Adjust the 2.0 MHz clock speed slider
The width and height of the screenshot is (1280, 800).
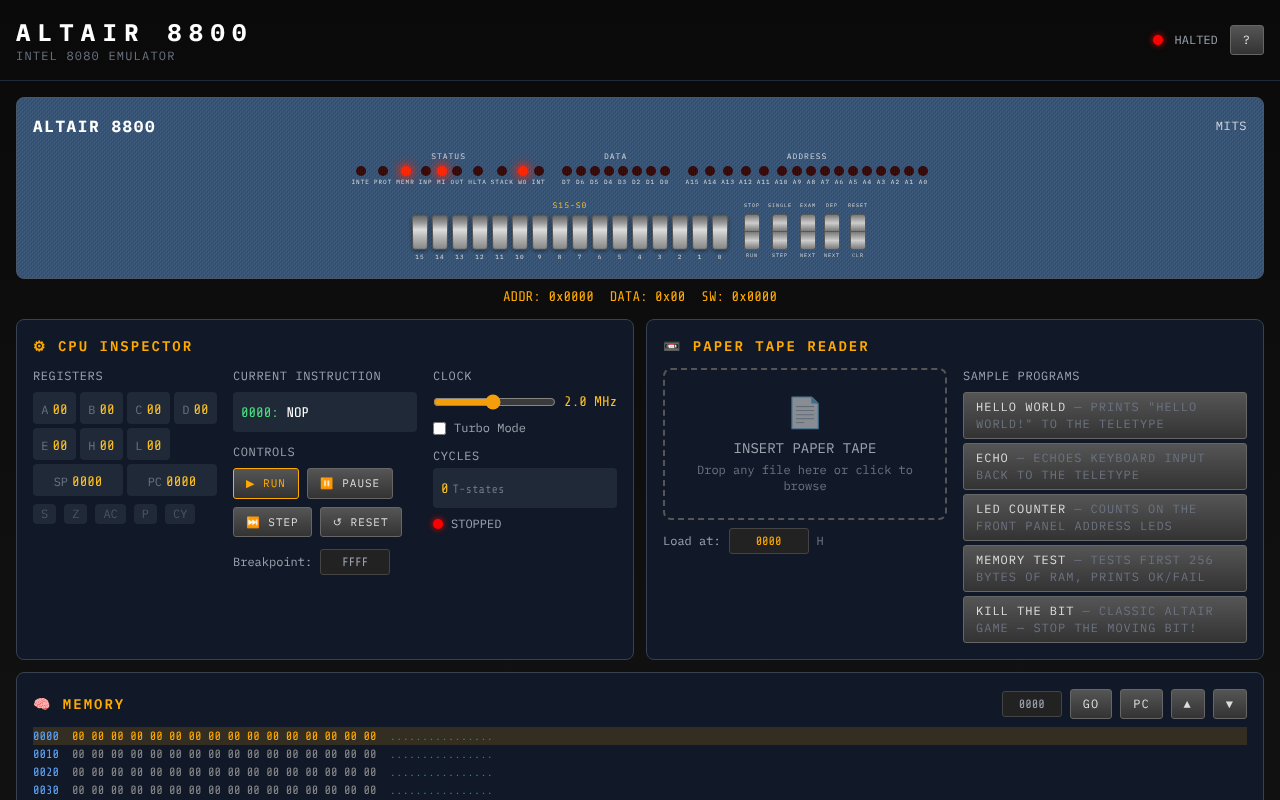click(x=493, y=401)
